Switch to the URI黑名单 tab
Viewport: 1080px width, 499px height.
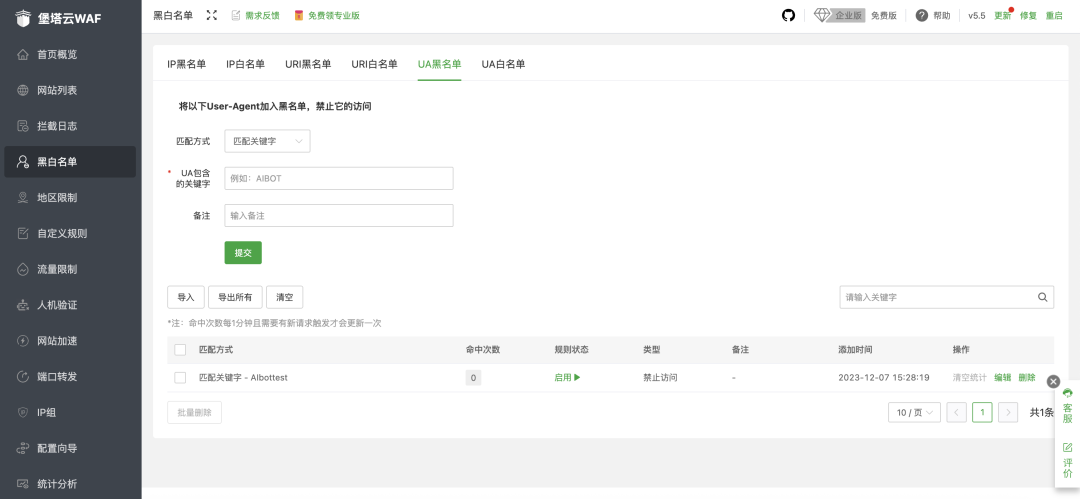(308, 64)
